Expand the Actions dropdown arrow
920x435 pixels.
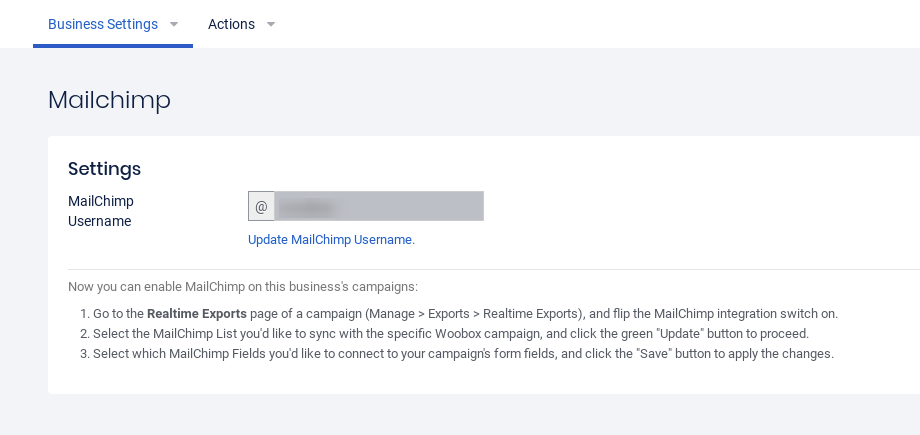[271, 24]
